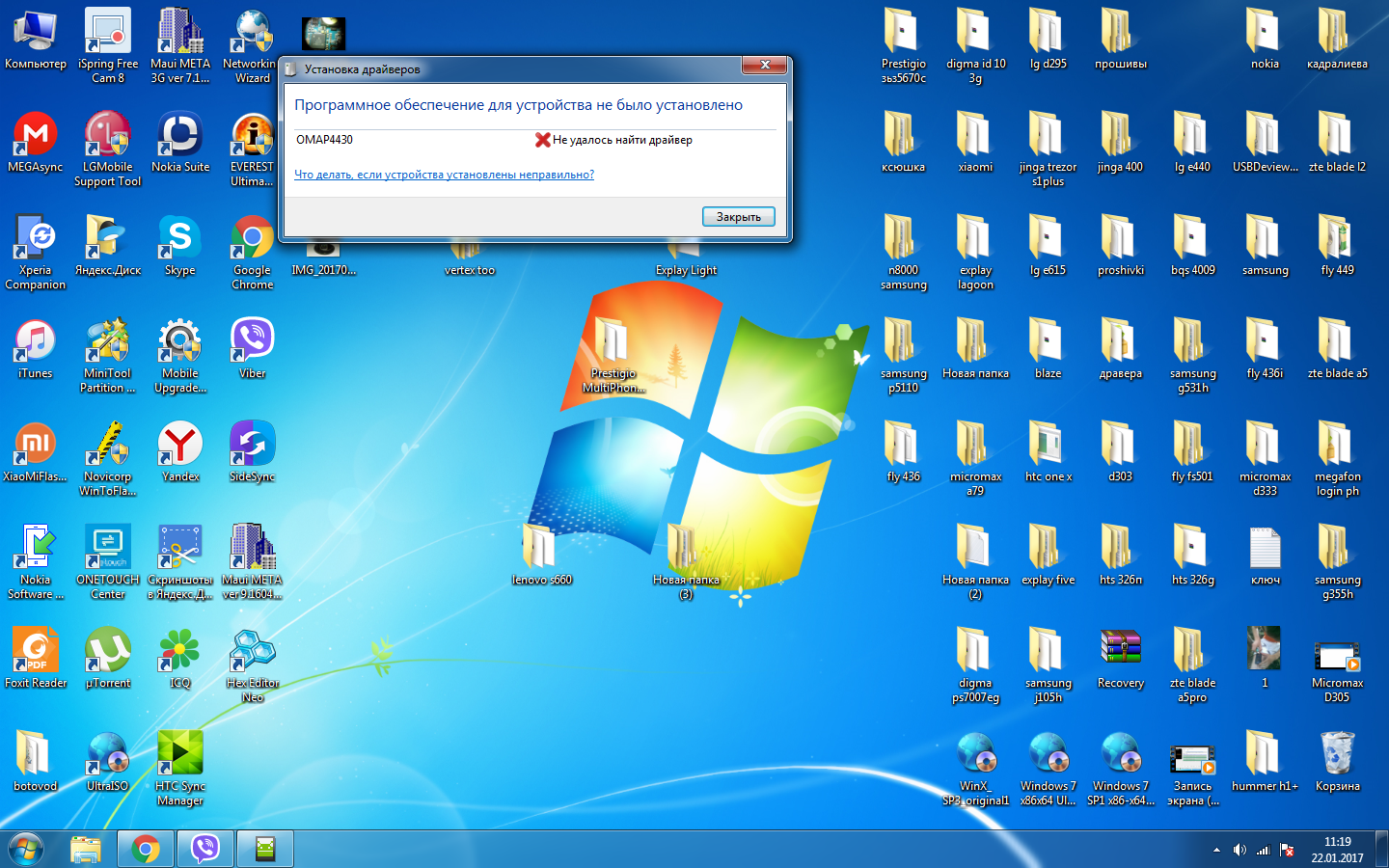The height and width of the screenshot is (868, 1389).
Task: Select the iTunes desktop icon
Action: [36, 348]
